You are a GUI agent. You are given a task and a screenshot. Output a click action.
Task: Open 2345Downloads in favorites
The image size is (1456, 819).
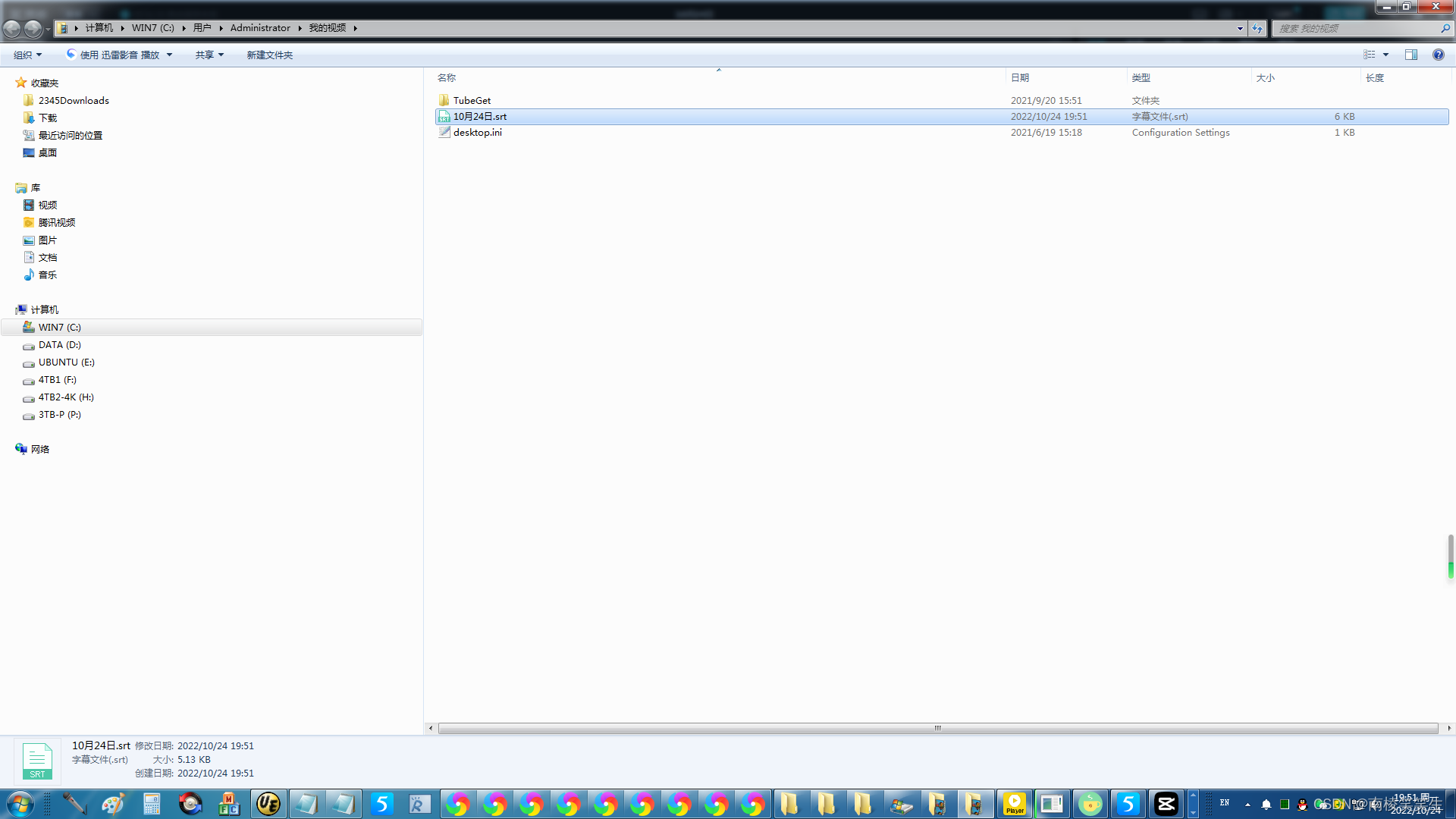pyautogui.click(x=74, y=100)
